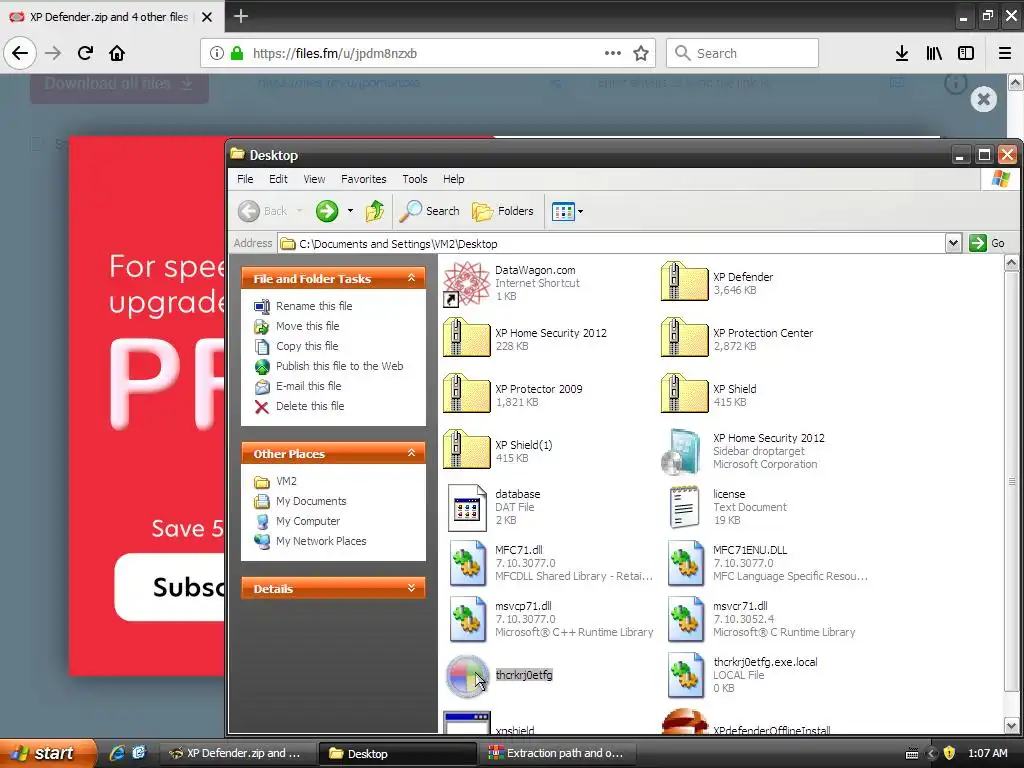
Task: Select the MFC71ENU.DLL file icon
Action: [685, 563]
